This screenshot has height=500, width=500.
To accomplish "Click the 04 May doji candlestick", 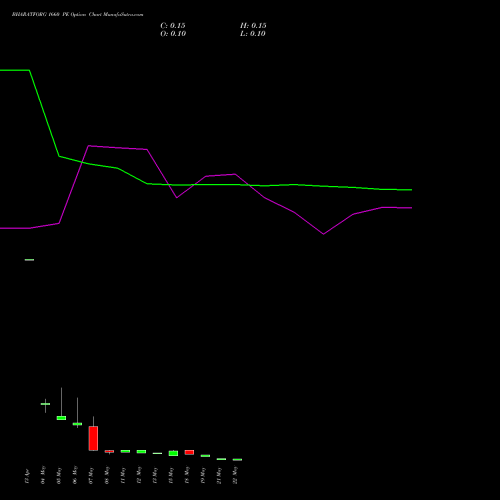I will point(45,404).
